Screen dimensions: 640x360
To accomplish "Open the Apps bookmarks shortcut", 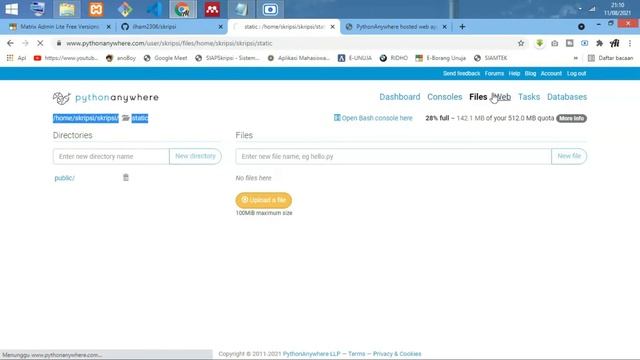I will tap(16, 58).
